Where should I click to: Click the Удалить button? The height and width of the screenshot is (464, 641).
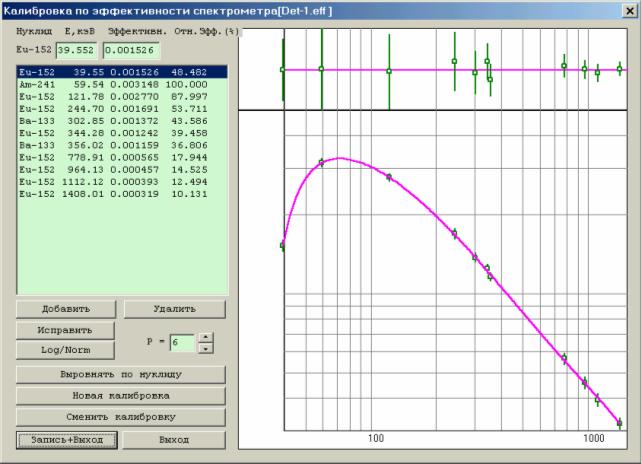(x=175, y=309)
